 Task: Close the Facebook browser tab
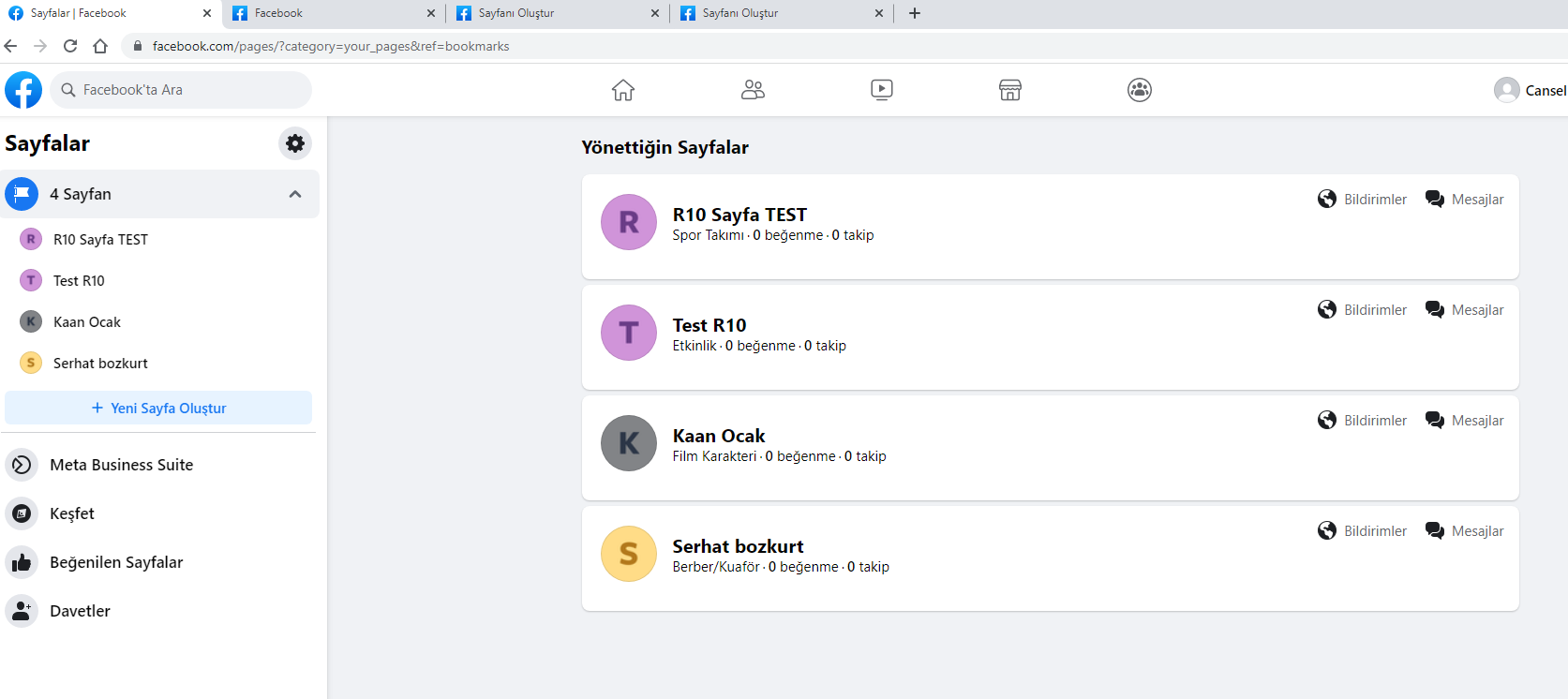431,13
